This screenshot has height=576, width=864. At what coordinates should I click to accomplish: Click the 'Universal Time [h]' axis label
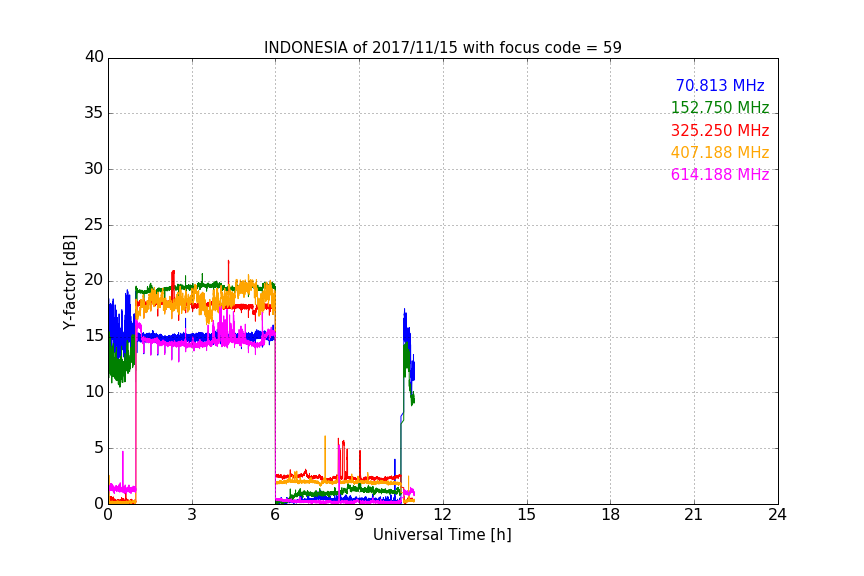[442, 535]
